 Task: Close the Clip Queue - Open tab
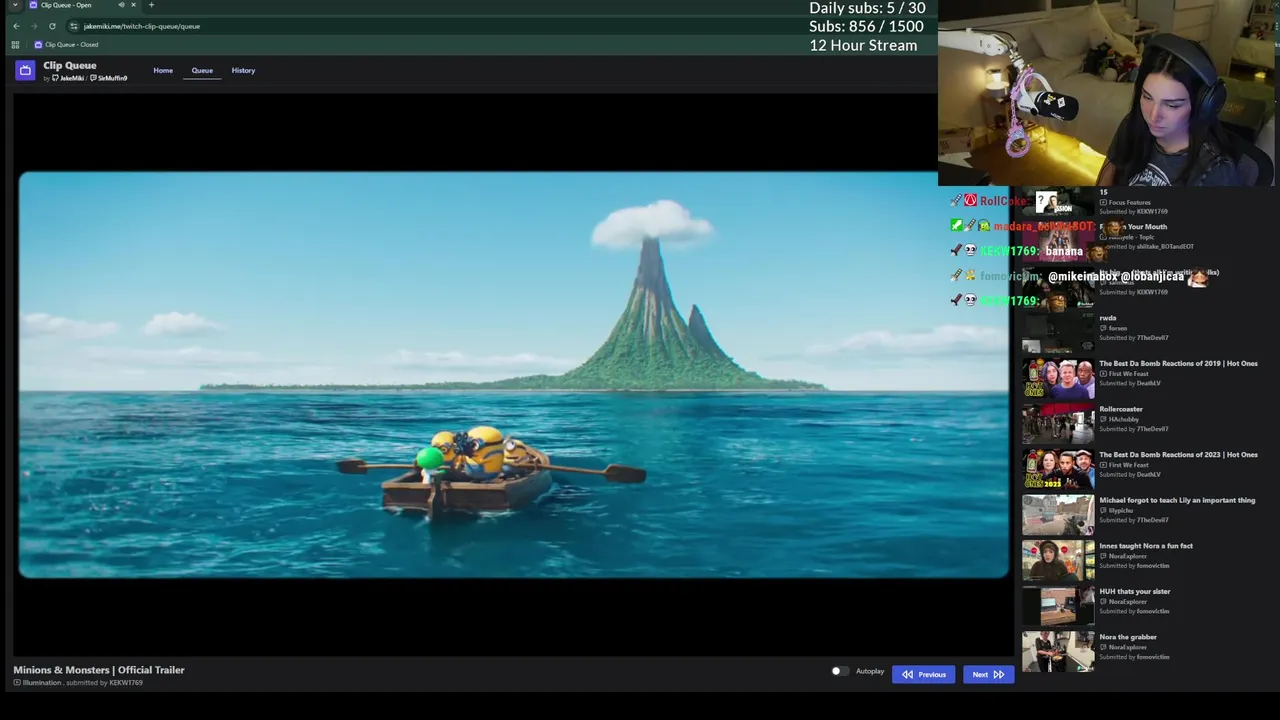click(x=133, y=5)
